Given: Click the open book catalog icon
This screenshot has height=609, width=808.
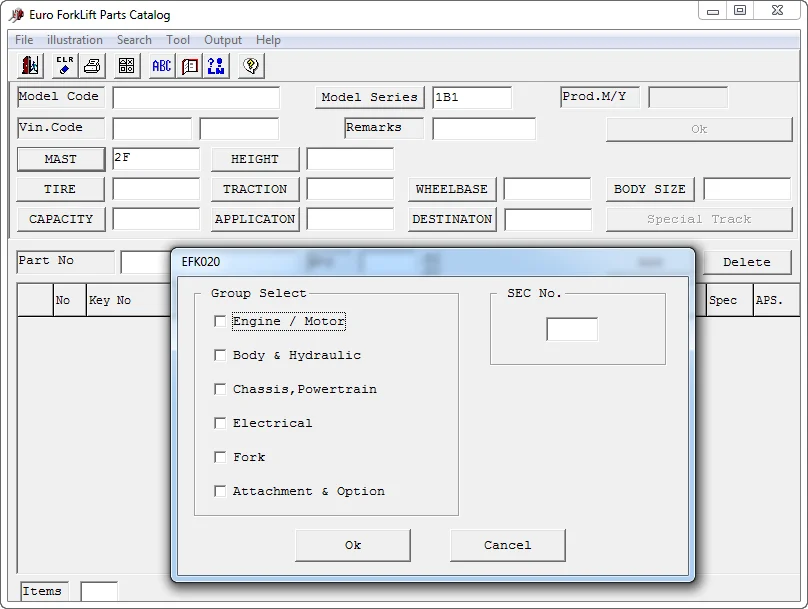Looking at the screenshot, I should point(190,65).
